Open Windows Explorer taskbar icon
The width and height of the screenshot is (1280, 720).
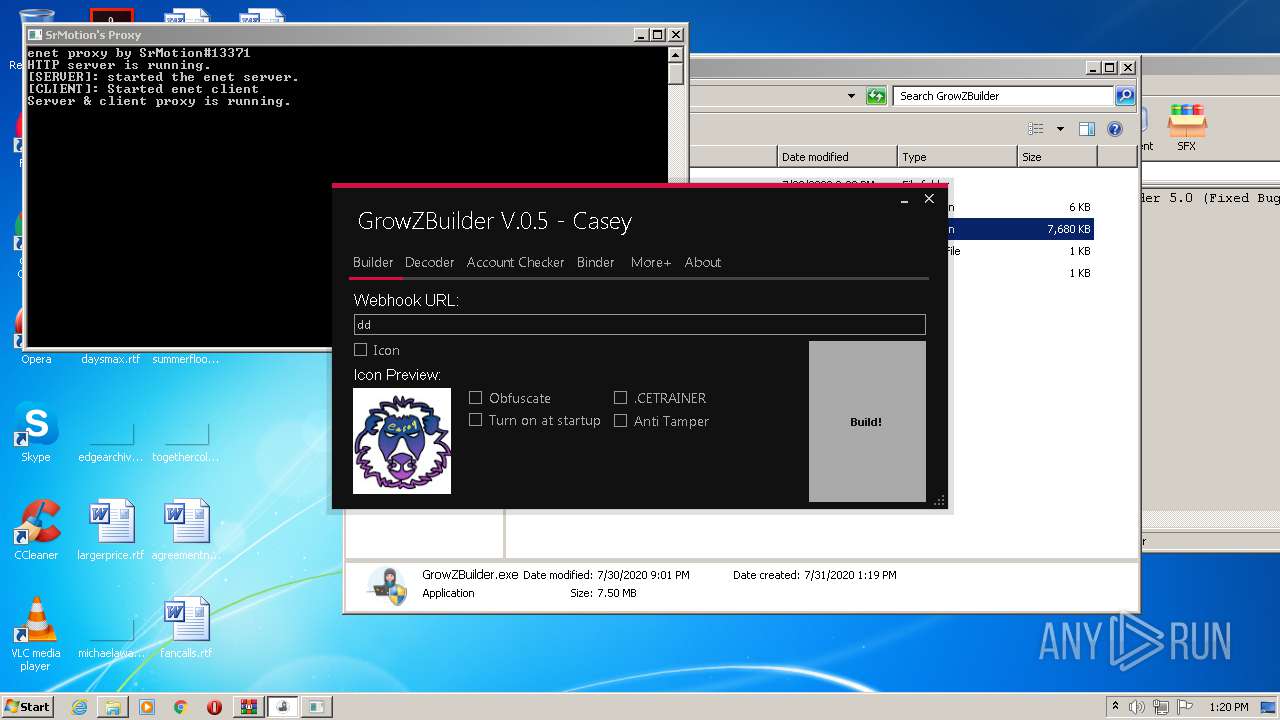pos(113,707)
